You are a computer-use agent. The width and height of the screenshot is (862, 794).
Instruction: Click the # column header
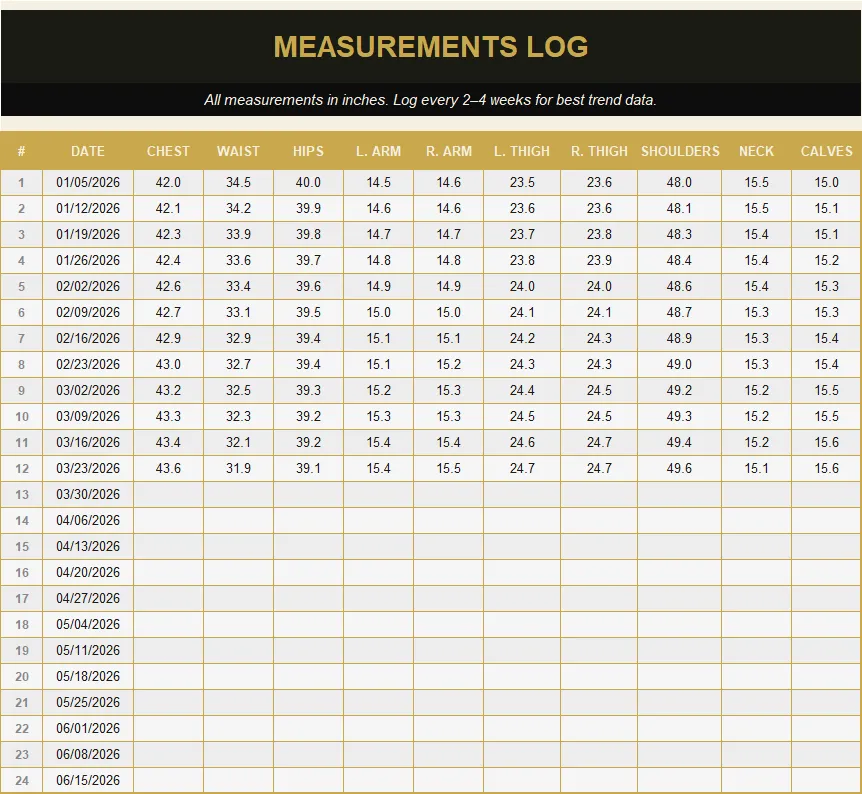pyautogui.click(x=21, y=151)
